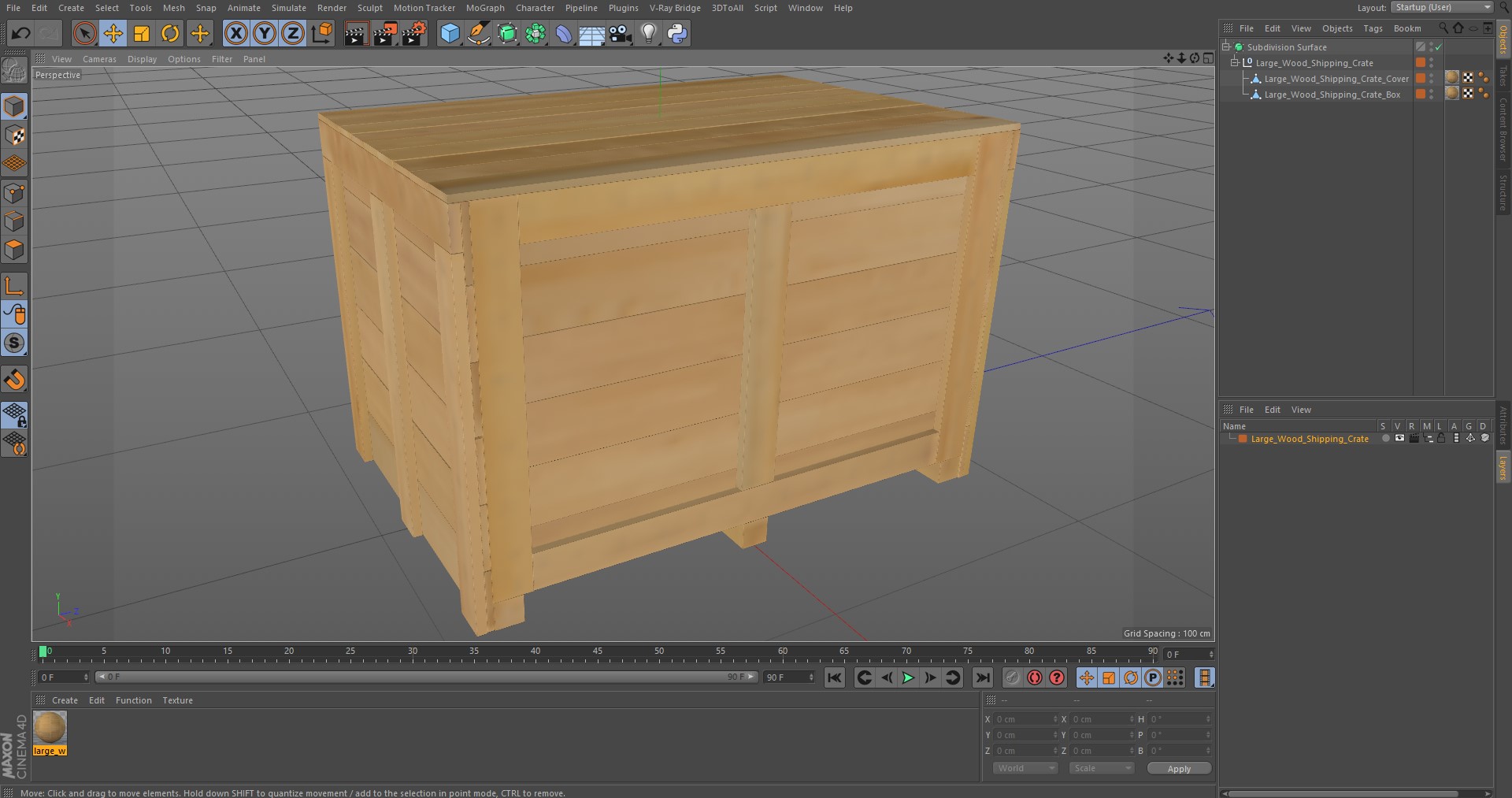Open the V-Ray Bridge menu

(675, 8)
